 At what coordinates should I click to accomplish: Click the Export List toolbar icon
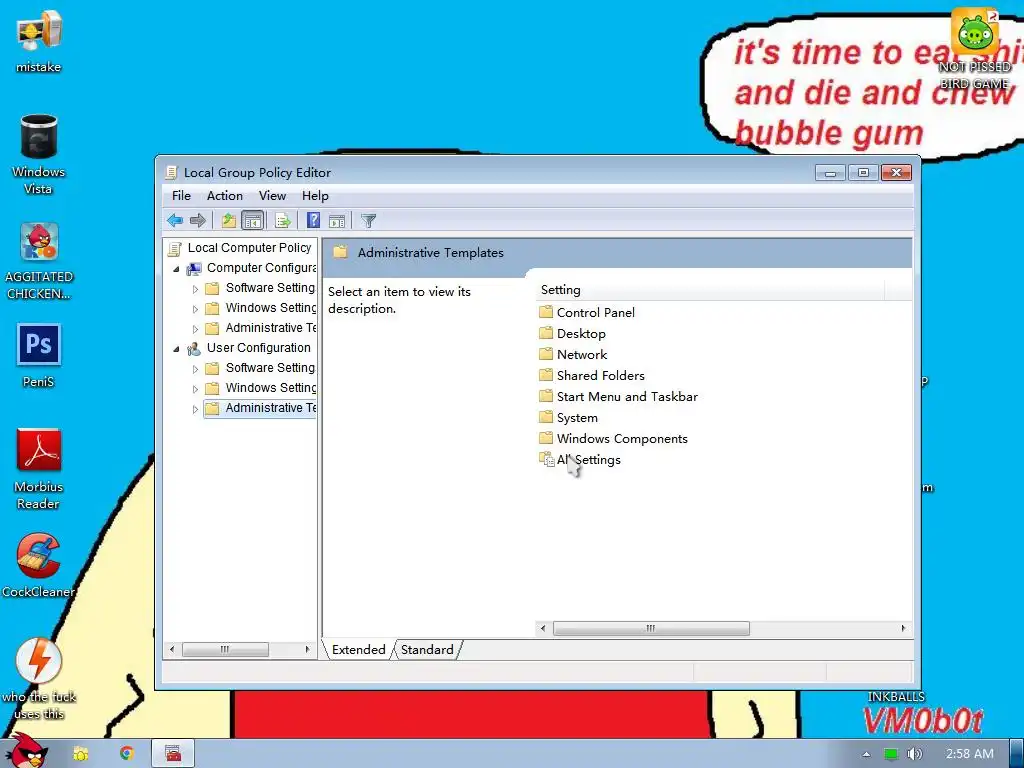[x=282, y=221]
